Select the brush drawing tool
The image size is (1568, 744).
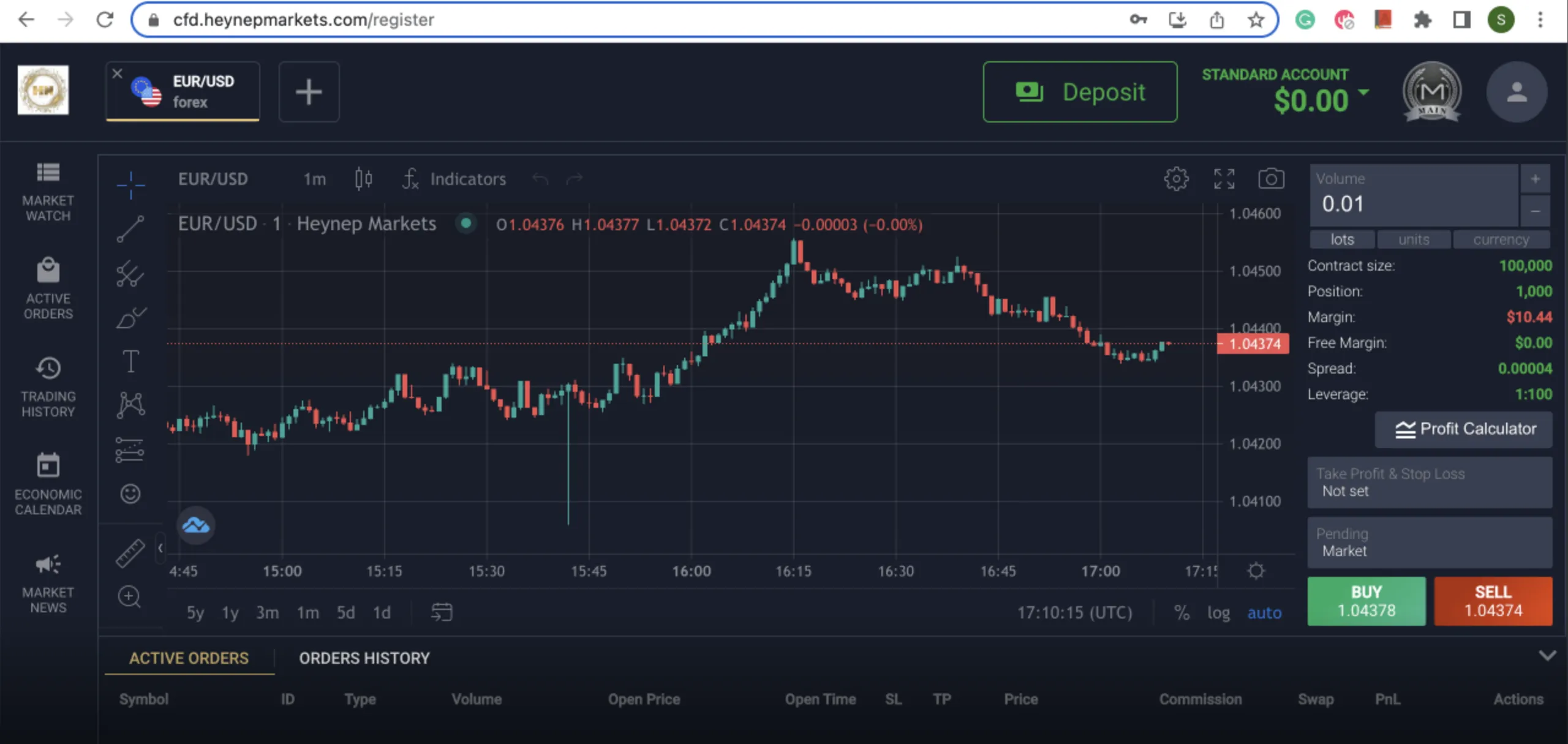130,318
